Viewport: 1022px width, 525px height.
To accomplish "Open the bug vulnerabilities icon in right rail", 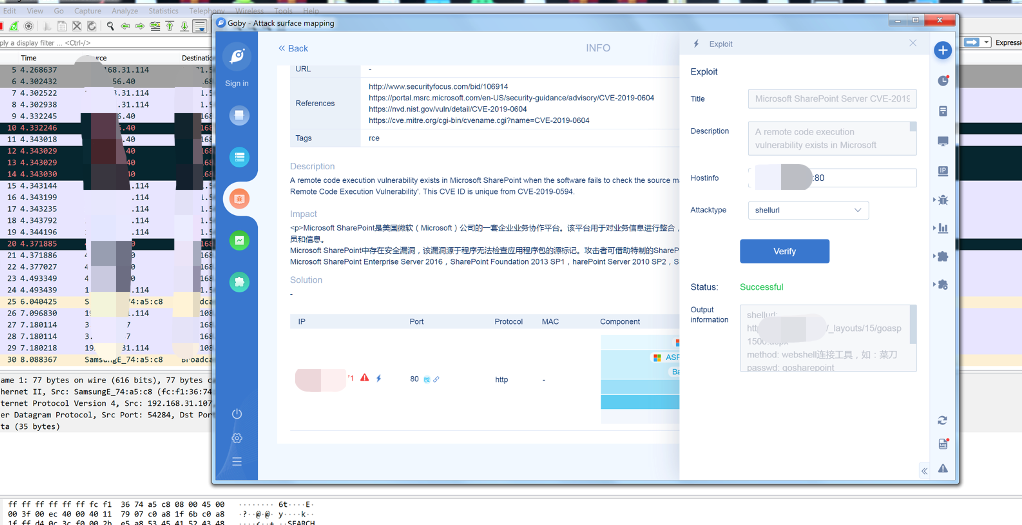I will click(942, 200).
